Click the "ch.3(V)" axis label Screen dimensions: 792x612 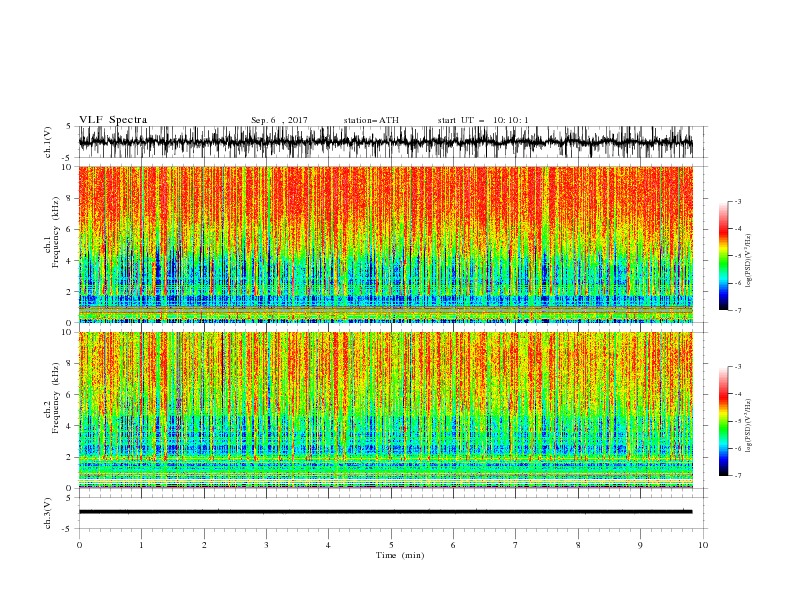coord(48,513)
